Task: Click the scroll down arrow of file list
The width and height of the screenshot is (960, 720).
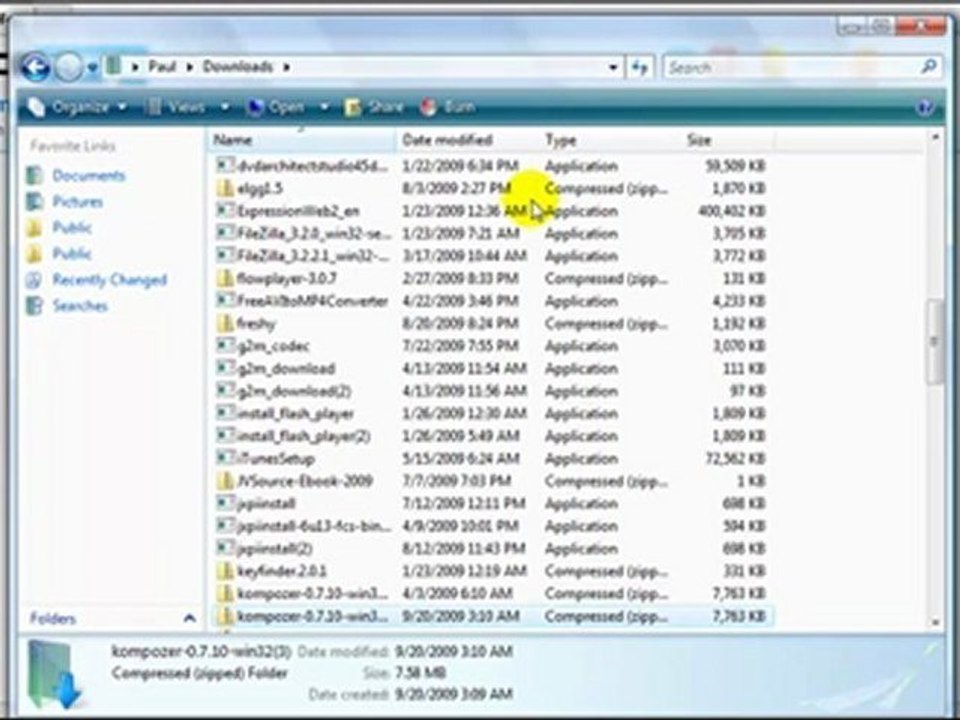Action: tap(935, 622)
